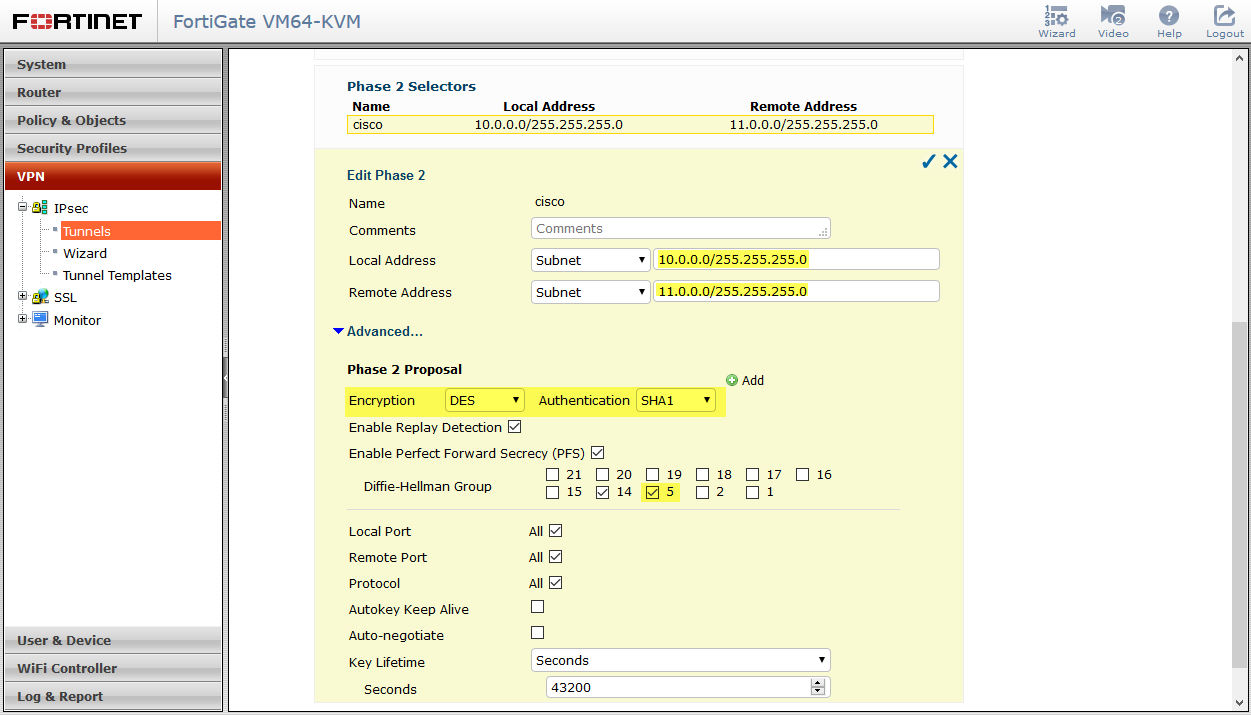This screenshot has width=1251, height=715.
Task: Open the Video tutorials icon
Action: [x=1113, y=21]
